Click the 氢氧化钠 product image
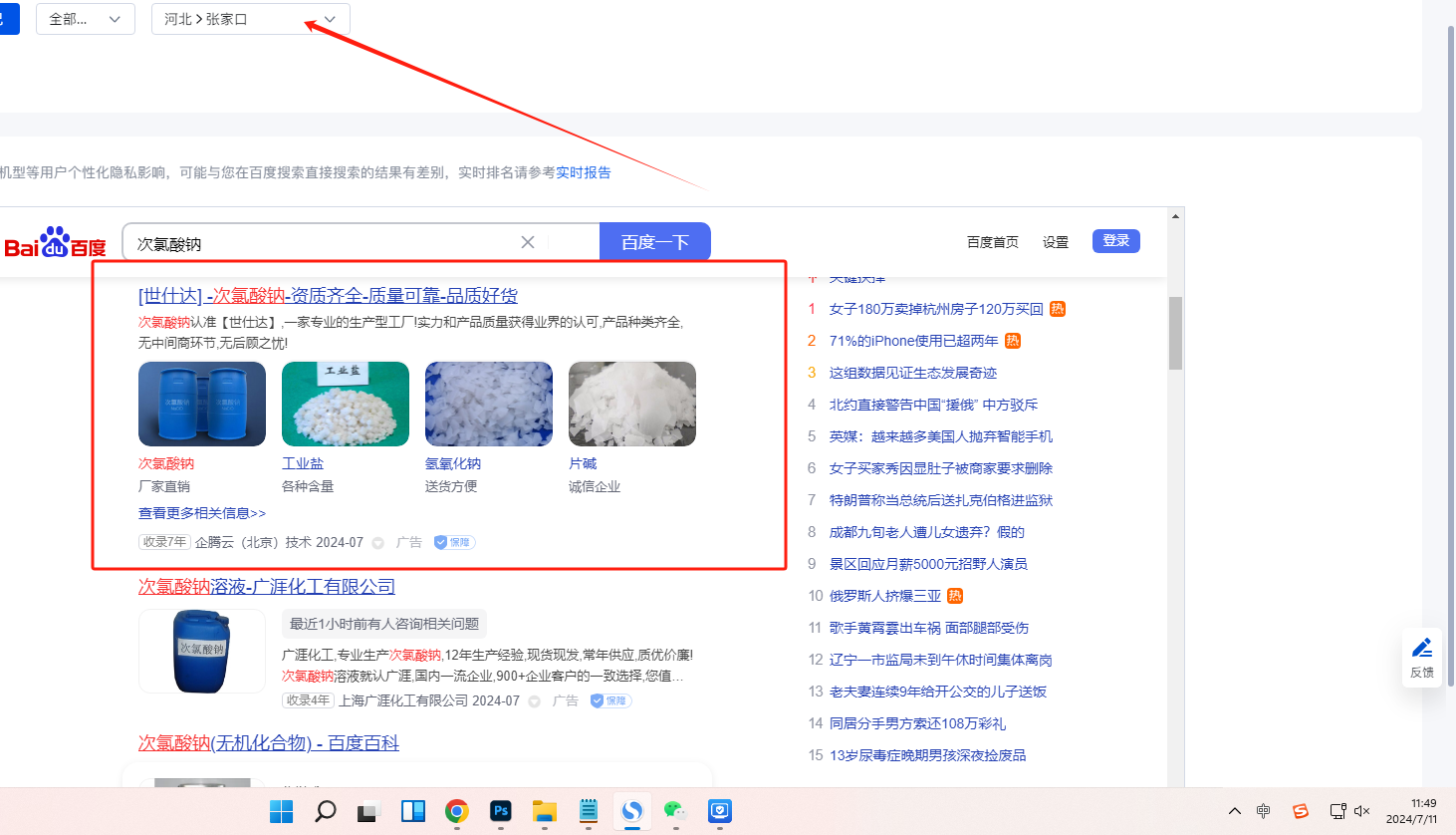Viewport: 1456px width, 835px height. tap(489, 404)
